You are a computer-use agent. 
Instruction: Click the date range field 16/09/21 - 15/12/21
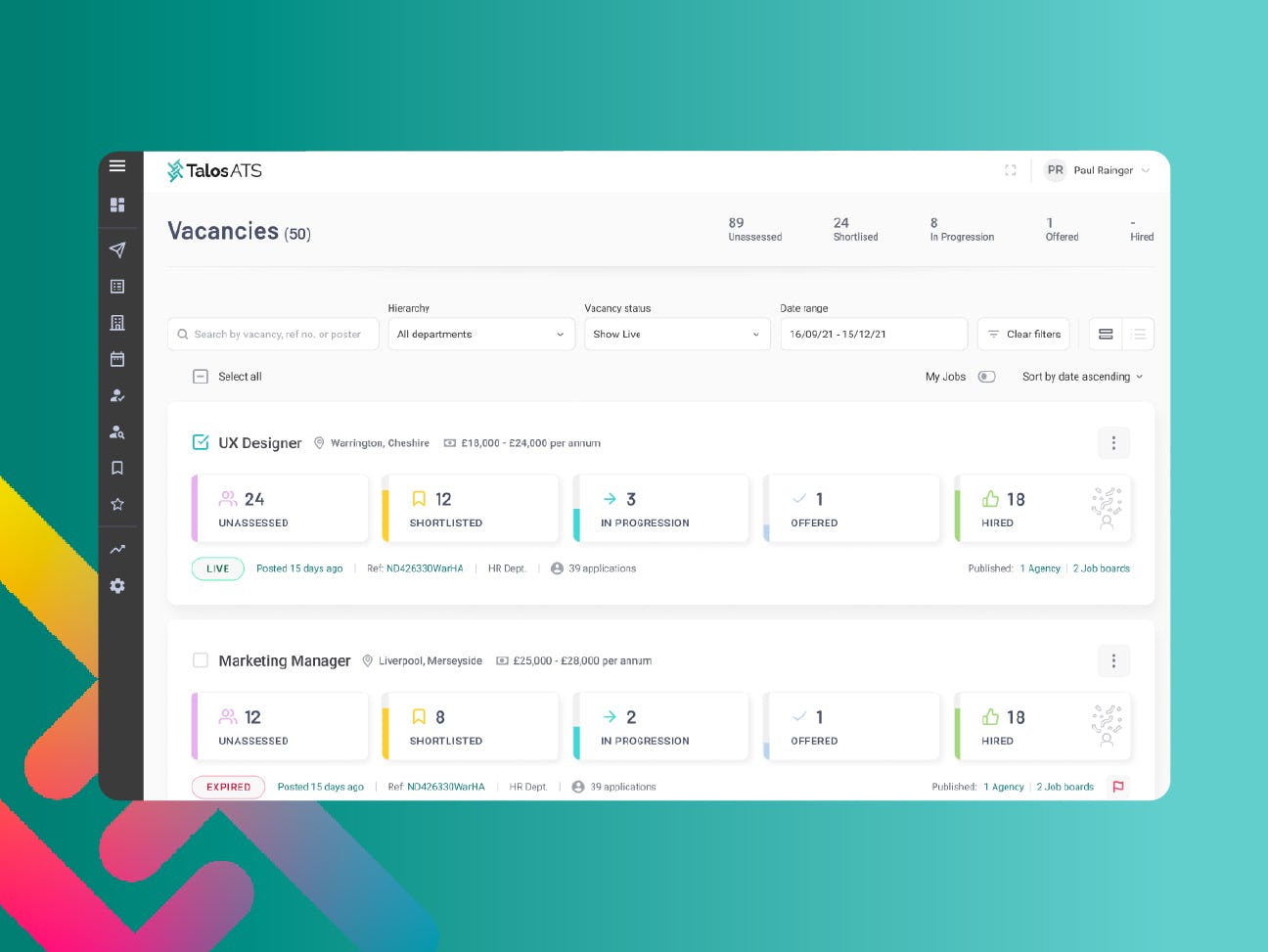point(874,334)
